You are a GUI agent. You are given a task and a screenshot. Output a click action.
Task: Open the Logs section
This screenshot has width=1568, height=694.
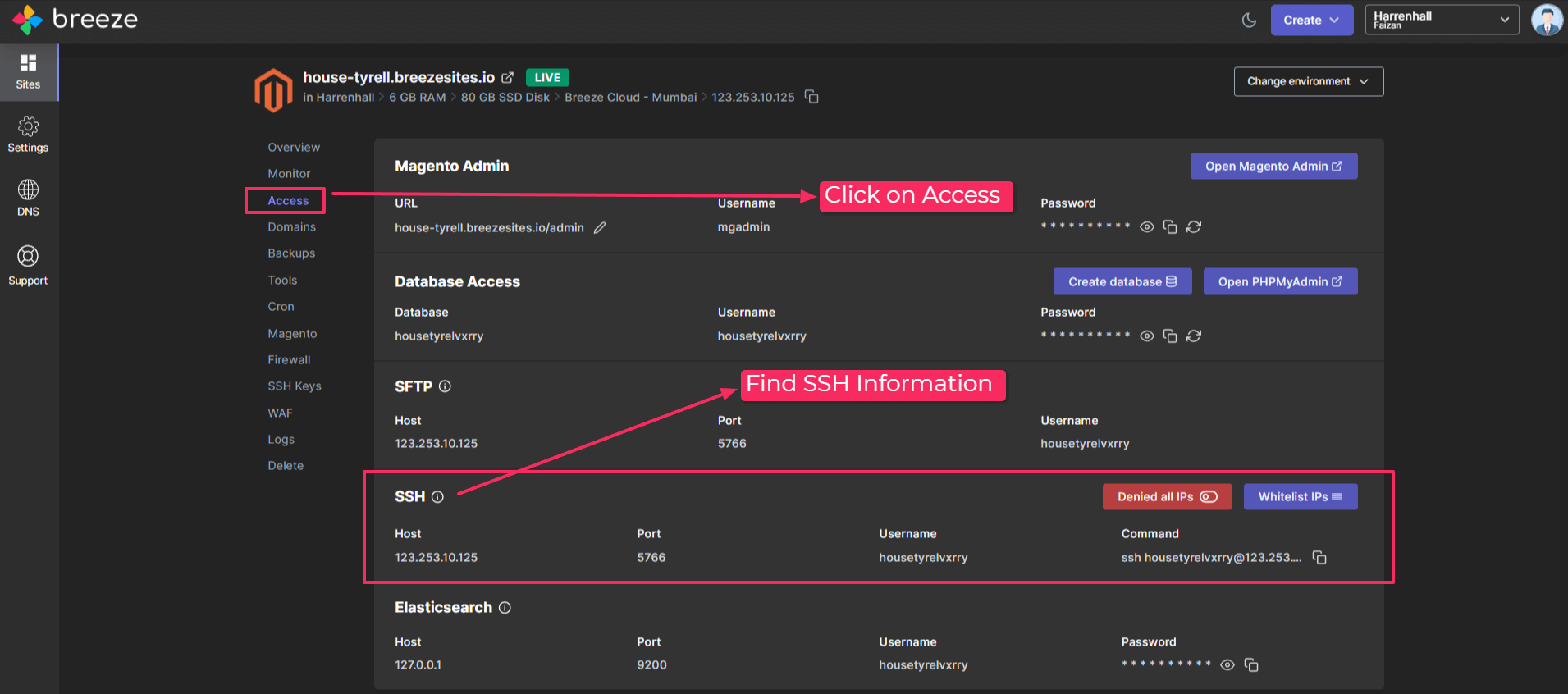tap(281, 440)
